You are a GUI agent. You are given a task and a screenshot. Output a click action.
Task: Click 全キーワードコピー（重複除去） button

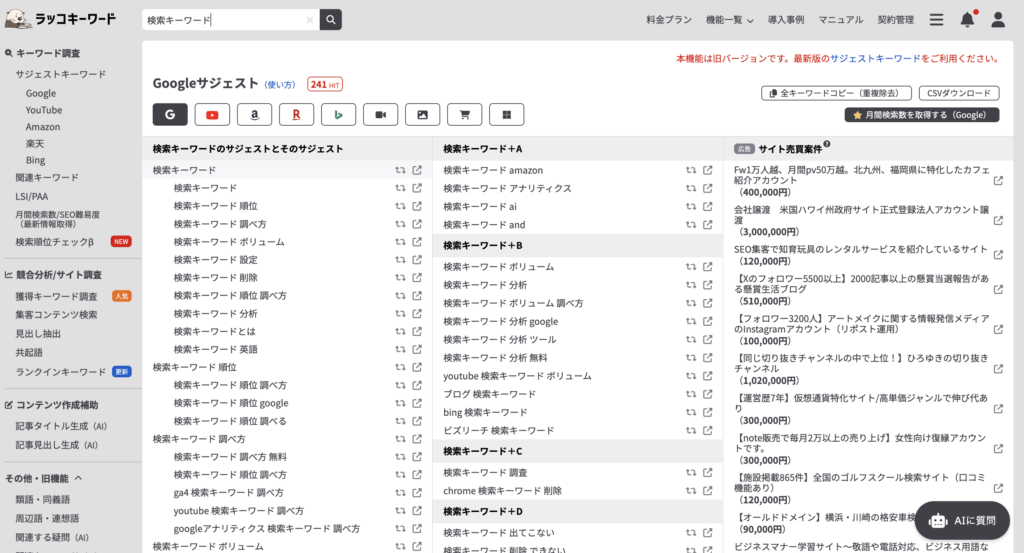[x=837, y=93]
